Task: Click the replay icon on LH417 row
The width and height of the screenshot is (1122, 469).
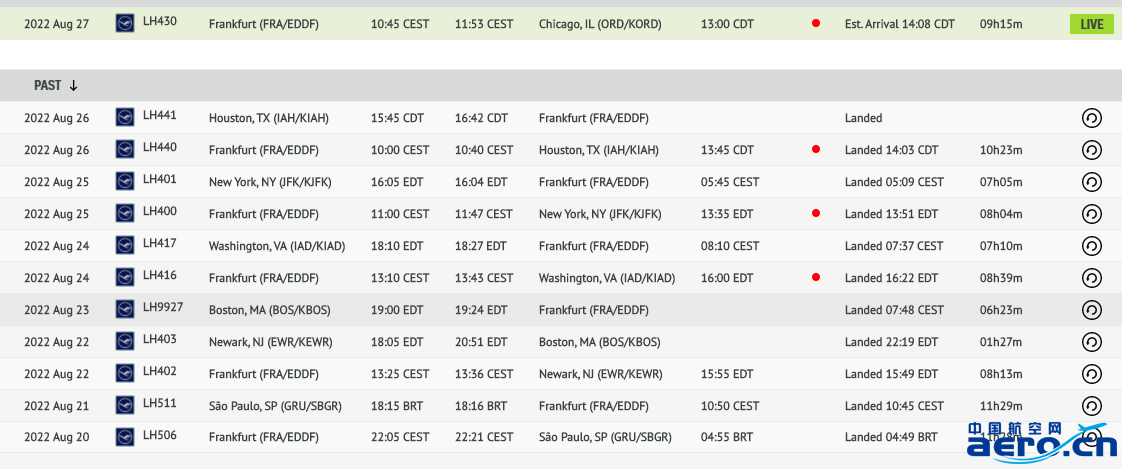Action: [1091, 246]
